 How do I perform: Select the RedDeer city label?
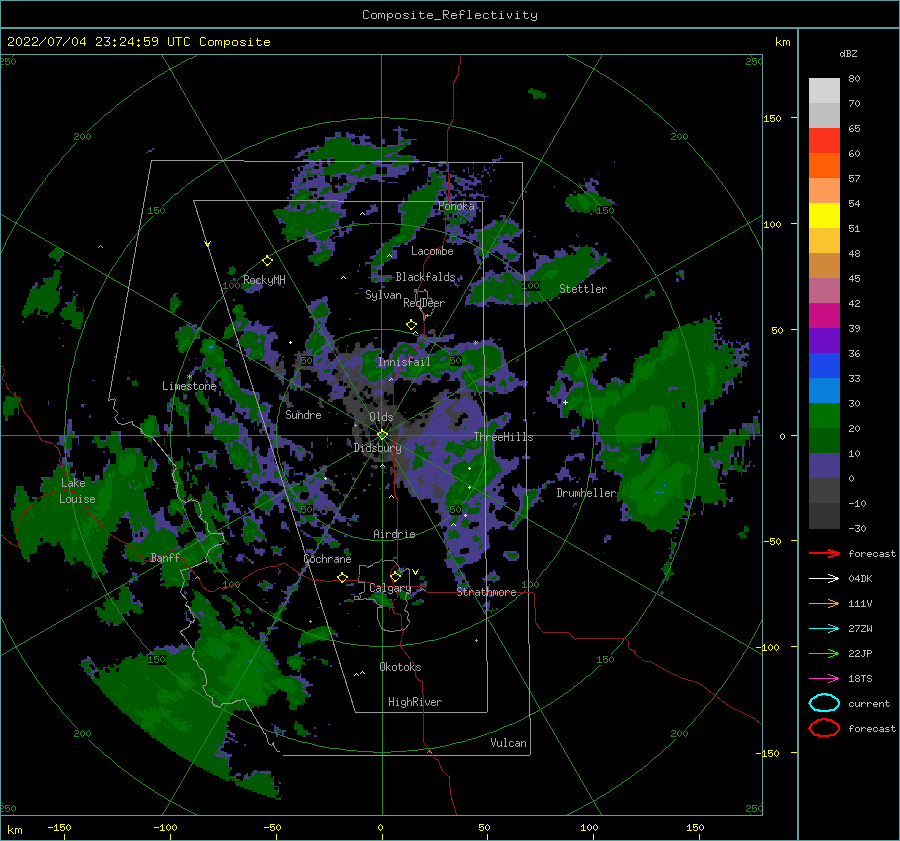pyautogui.click(x=424, y=303)
